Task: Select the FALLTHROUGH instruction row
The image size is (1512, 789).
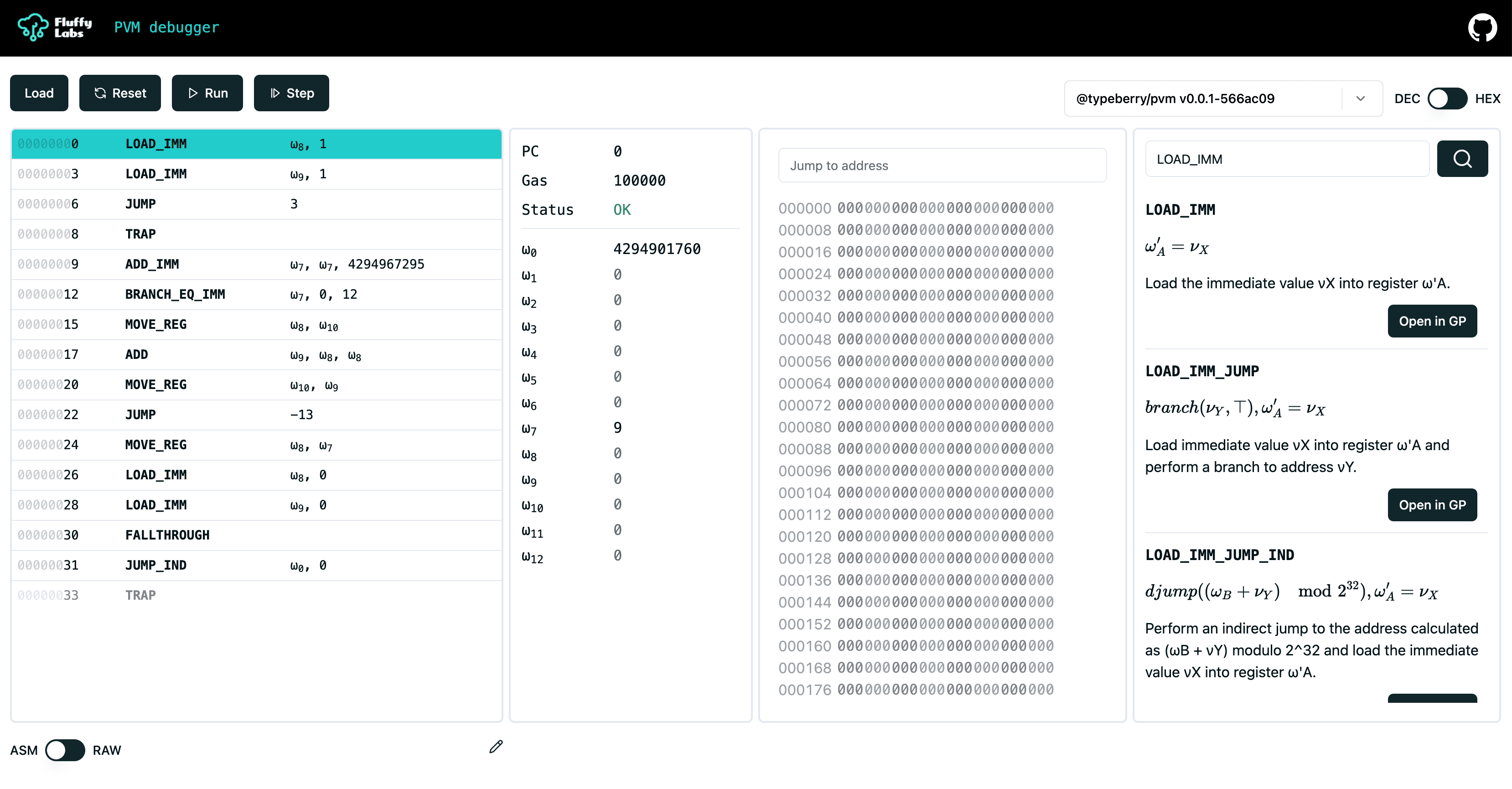Action: click(x=256, y=535)
